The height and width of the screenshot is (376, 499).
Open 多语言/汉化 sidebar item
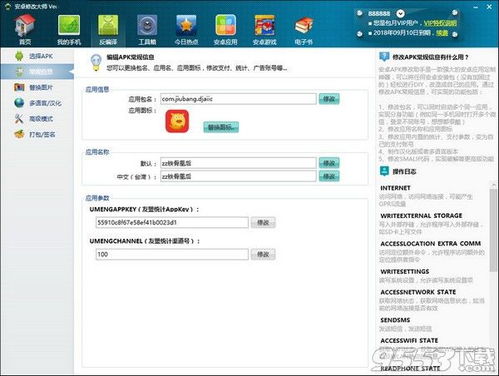[37, 103]
